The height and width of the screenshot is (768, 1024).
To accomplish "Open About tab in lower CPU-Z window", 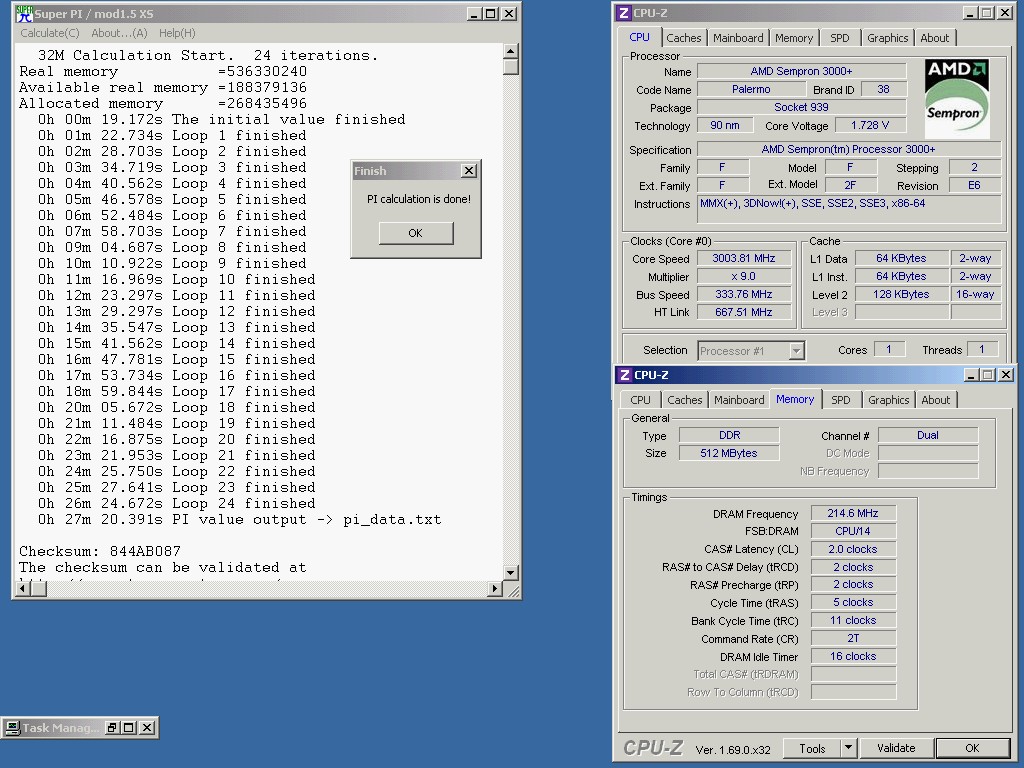I will click(x=936, y=400).
